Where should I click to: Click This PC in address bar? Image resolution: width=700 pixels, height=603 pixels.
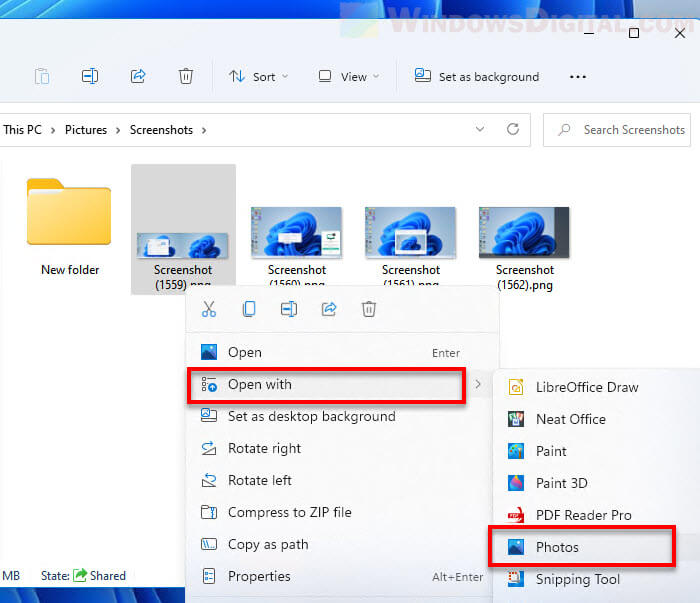(22, 130)
